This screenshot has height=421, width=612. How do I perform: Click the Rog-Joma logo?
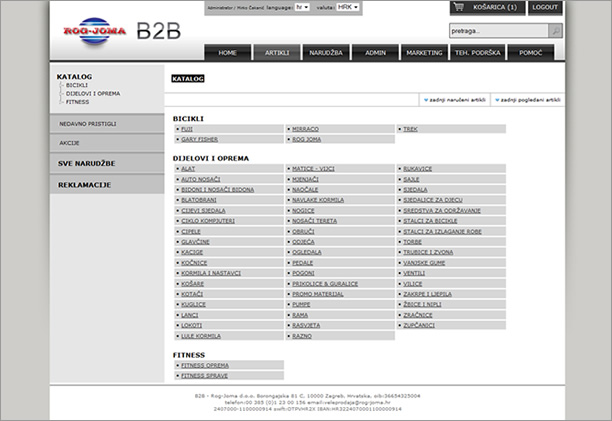click(x=95, y=30)
